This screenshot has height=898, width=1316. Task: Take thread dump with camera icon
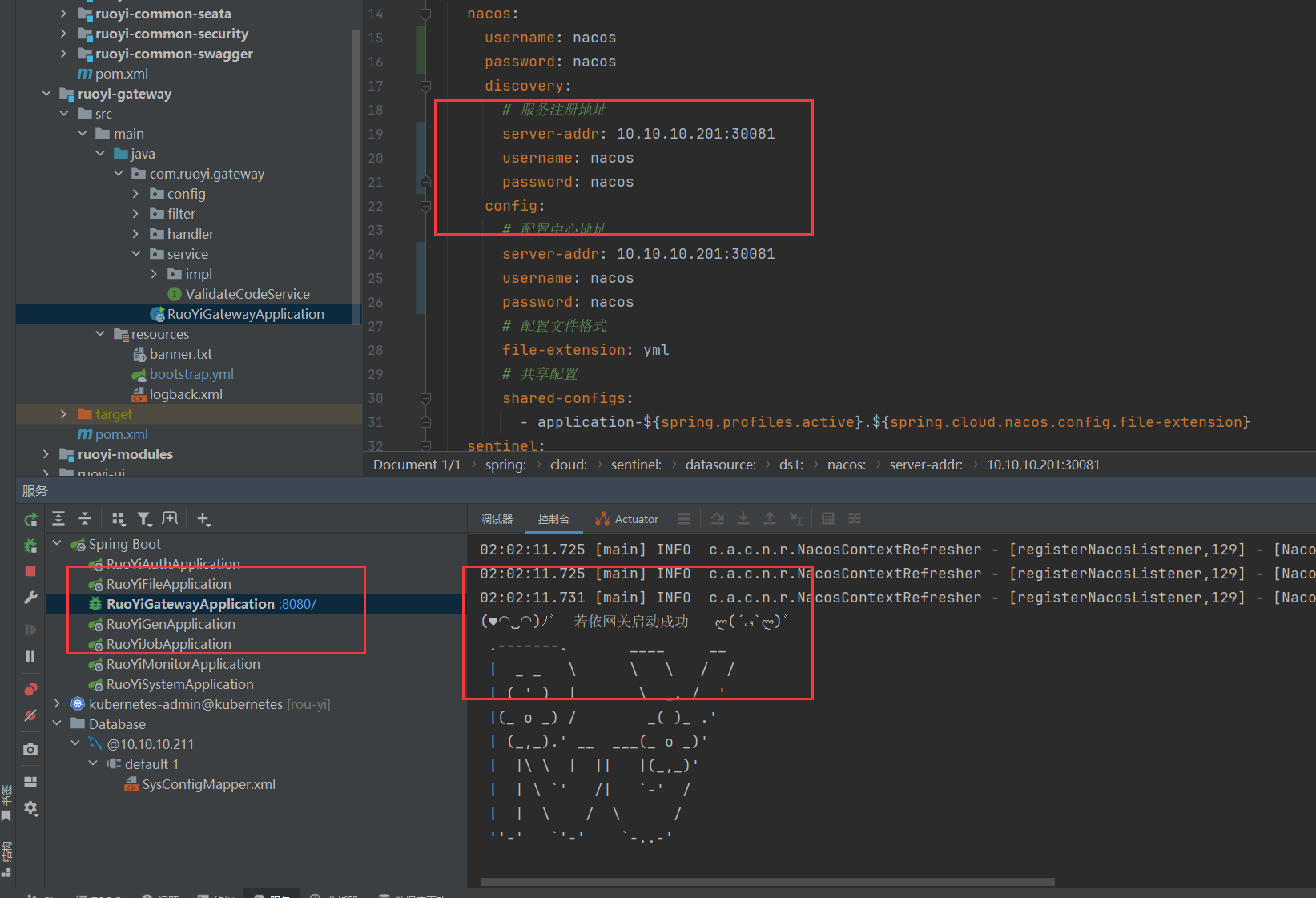pyautogui.click(x=30, y=749)
